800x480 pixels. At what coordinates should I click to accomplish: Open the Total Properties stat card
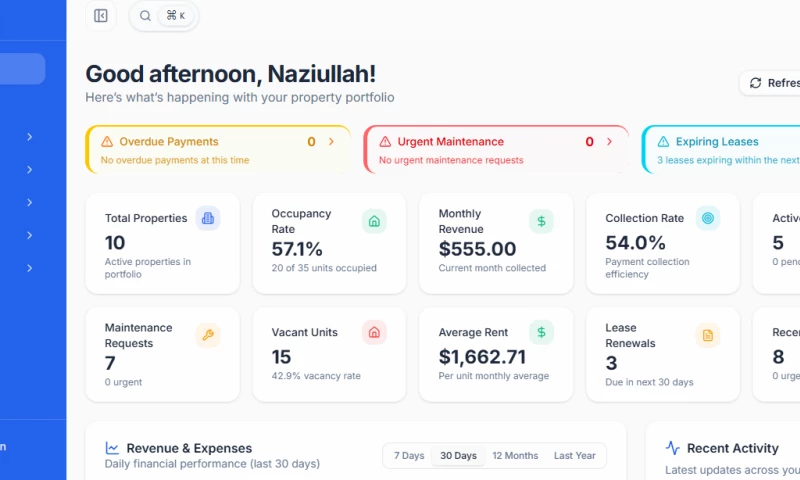pos(162,244)
